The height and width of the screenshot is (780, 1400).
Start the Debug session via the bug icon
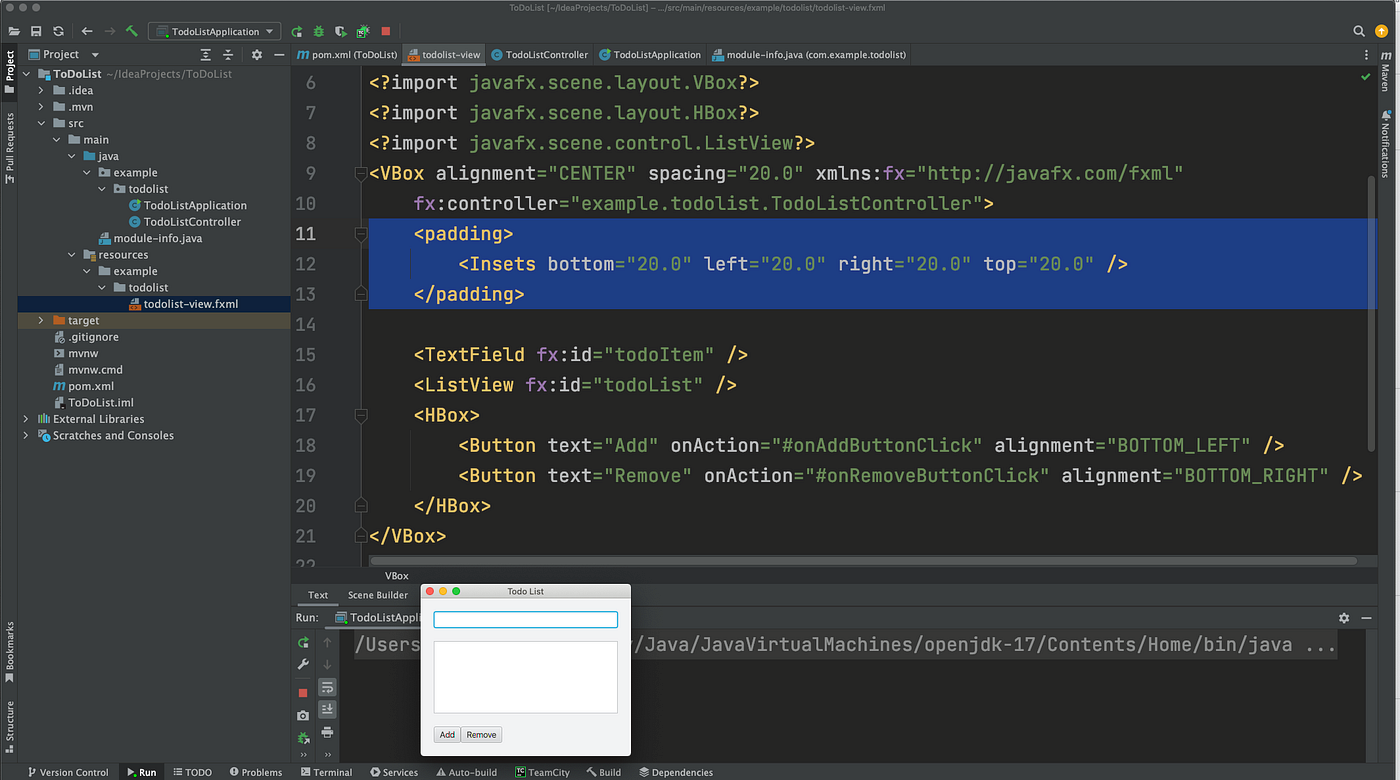click(x=321, y=31)
